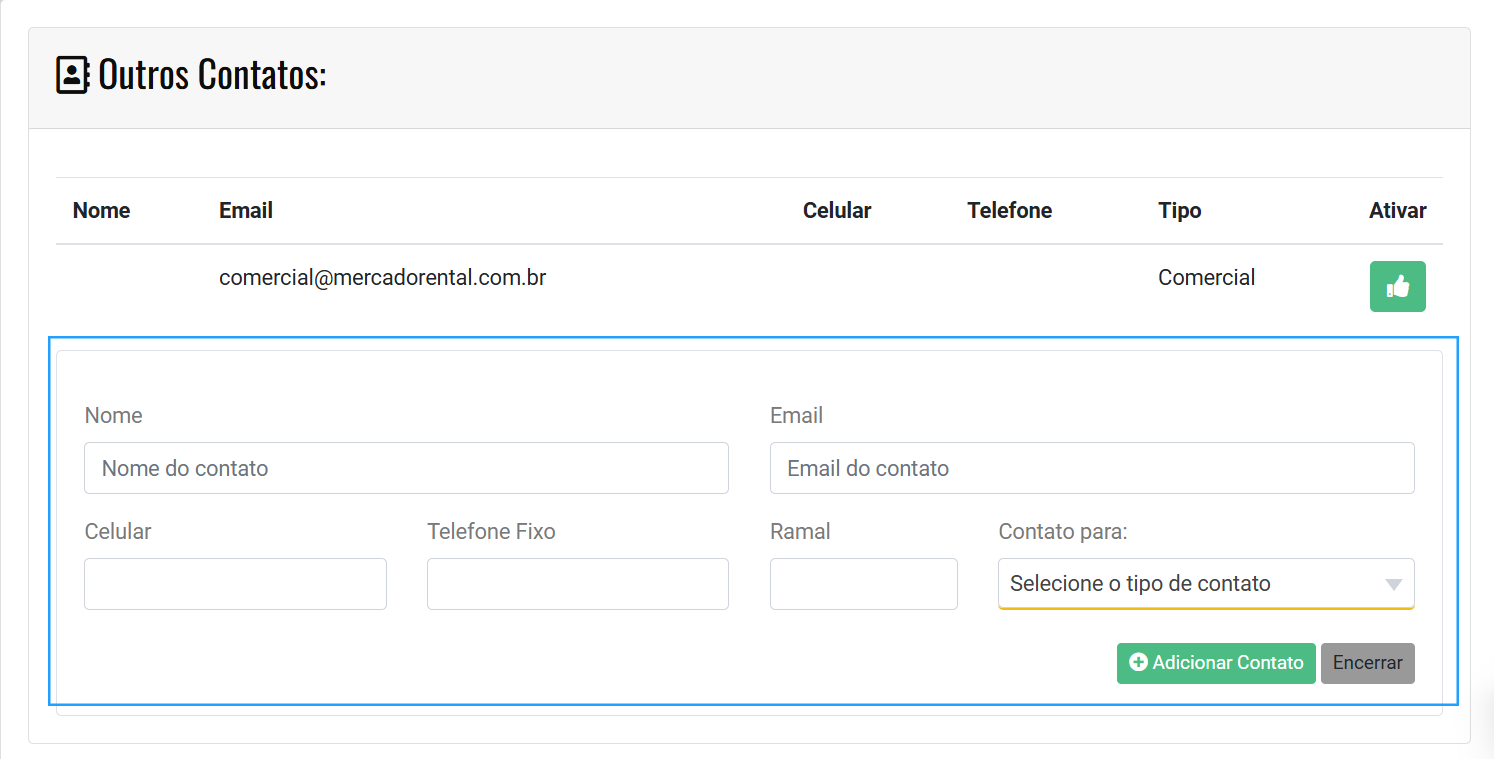1494x759 pixels.
Task: Click the Encerrar button
Action: tap(1367, 663)
